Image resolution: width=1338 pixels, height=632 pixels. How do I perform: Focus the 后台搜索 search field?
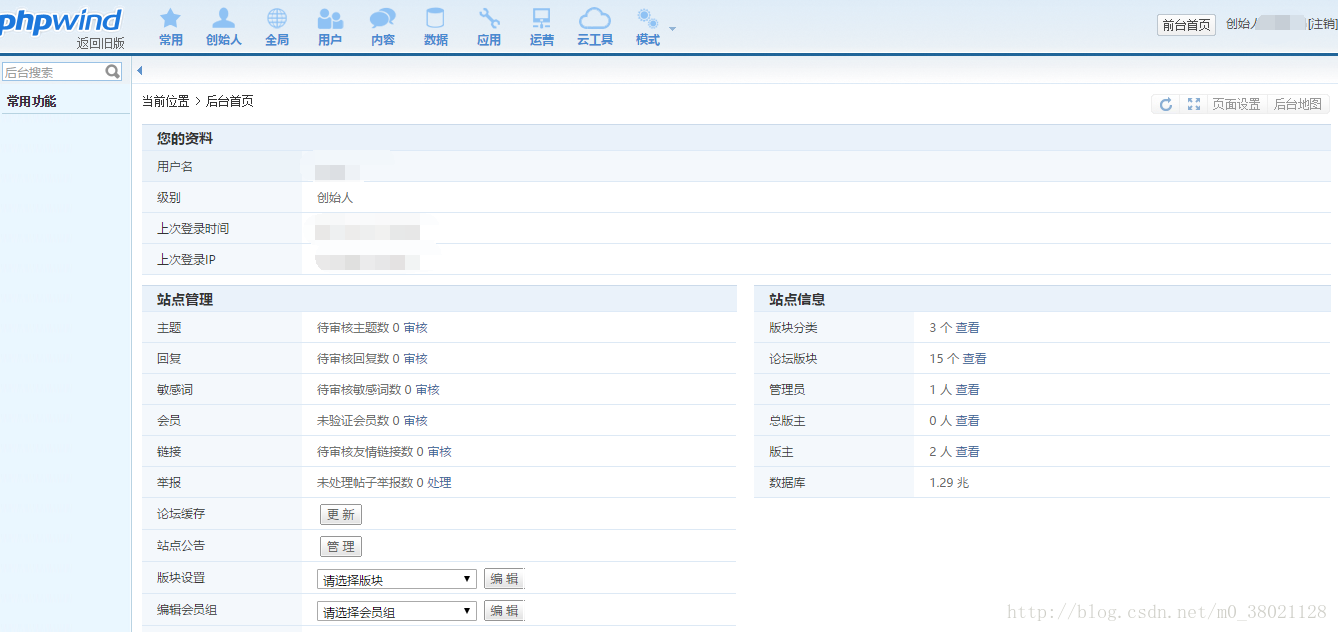point(54,72)
